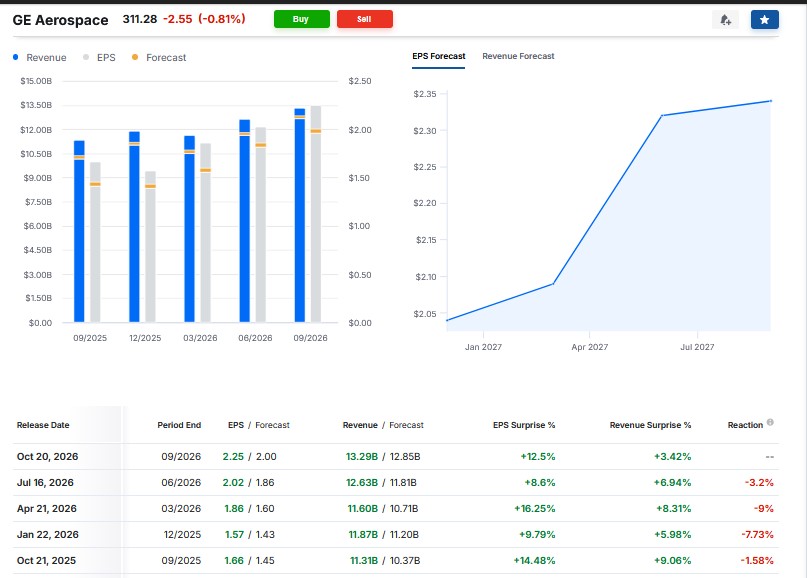Viewport: 807px width, 578px height.
Task: Click the 13.29B revenue value
Action: 362,457
